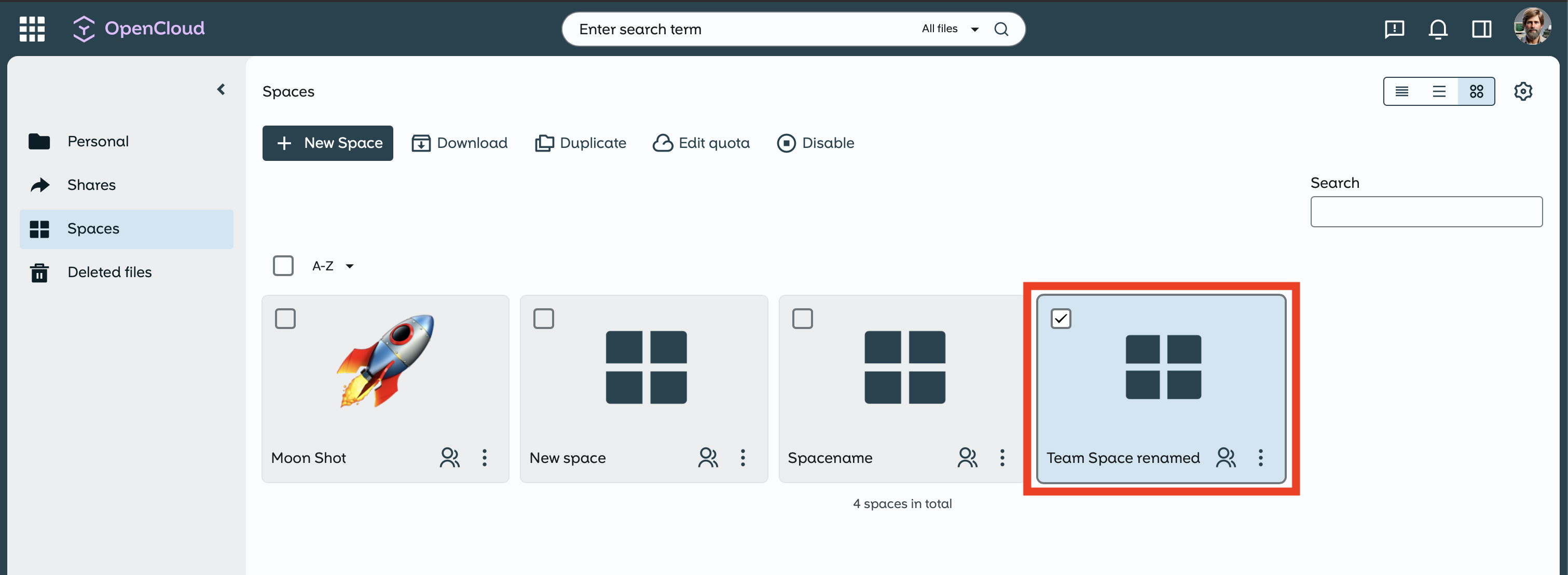This screenshot has width=1568, height=575.
Task: Open three-dot menu for Spacename
Action: click(1002, 457)
